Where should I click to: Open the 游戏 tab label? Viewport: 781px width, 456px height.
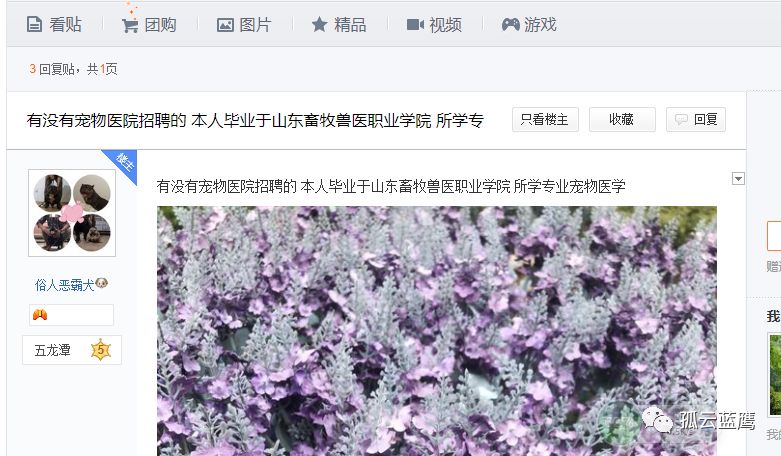(540, 24)
